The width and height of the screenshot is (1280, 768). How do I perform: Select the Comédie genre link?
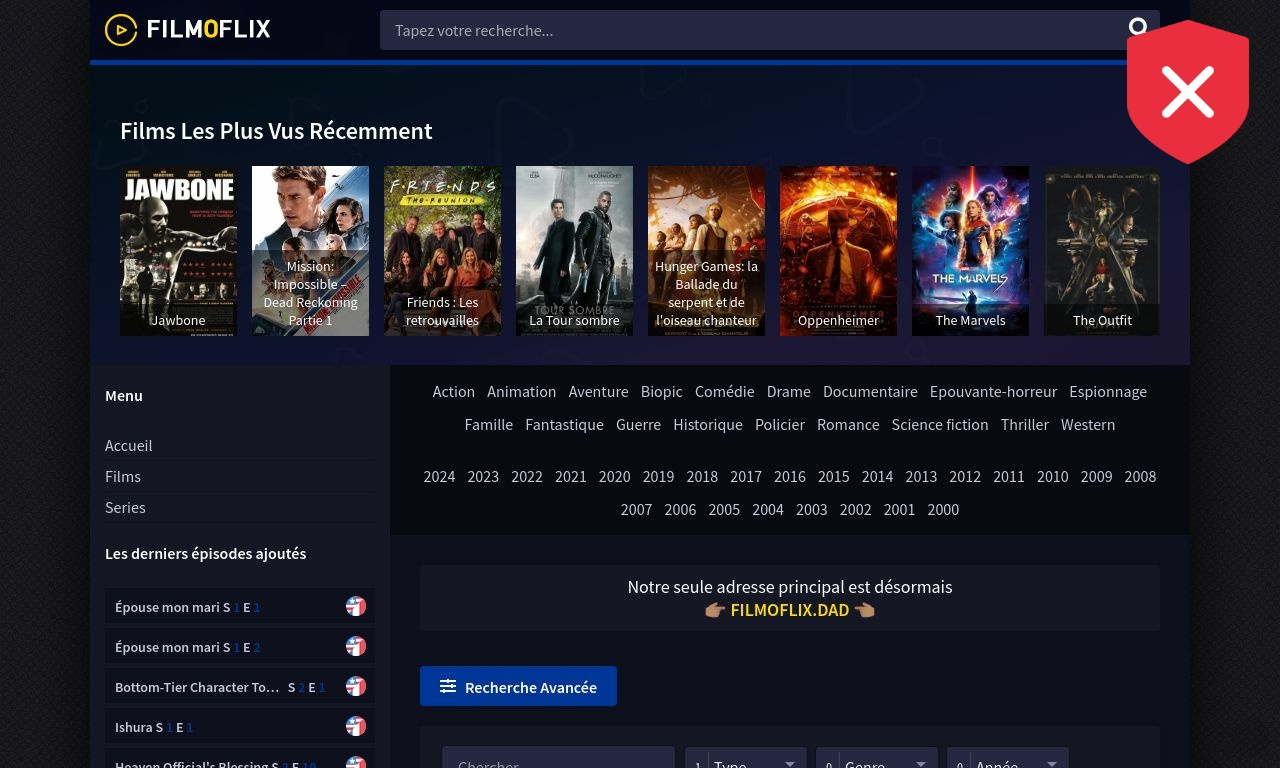tap(725, 391)
